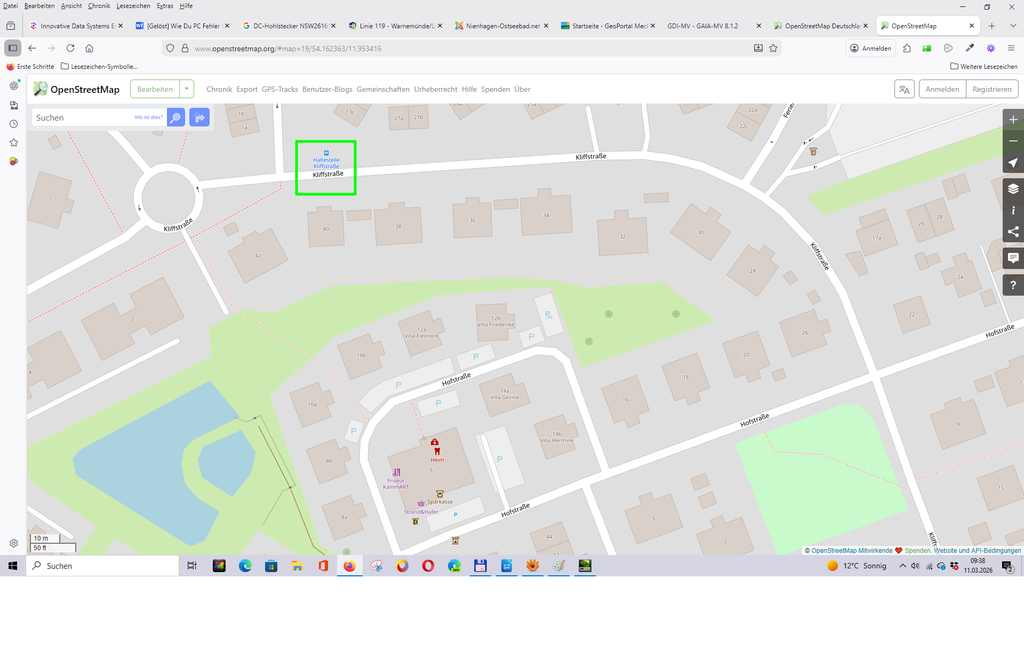1024x658 pixels.
Task: Open the Windows Start menu
Action: coord(13,566)
